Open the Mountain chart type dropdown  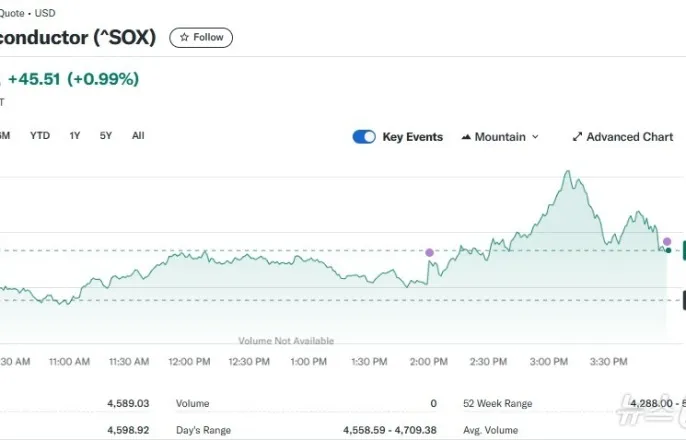pos(500,137)
